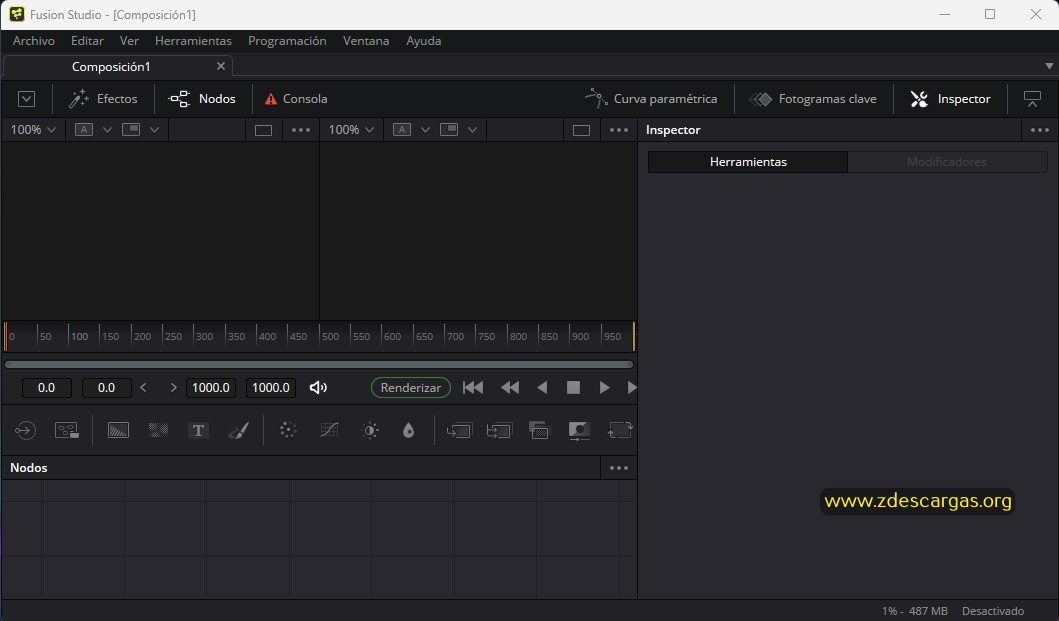
Task: Open the Programación menu
Action: (x=287, y=41)
